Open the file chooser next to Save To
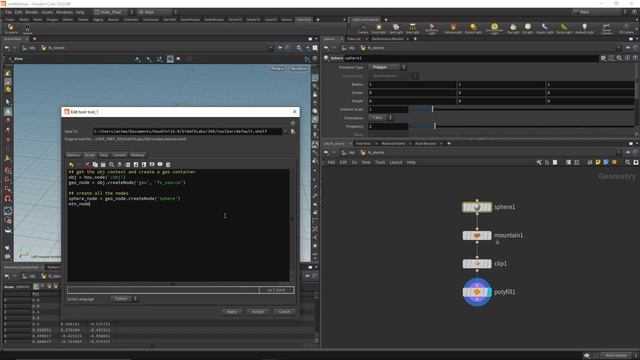 point(293,131)
